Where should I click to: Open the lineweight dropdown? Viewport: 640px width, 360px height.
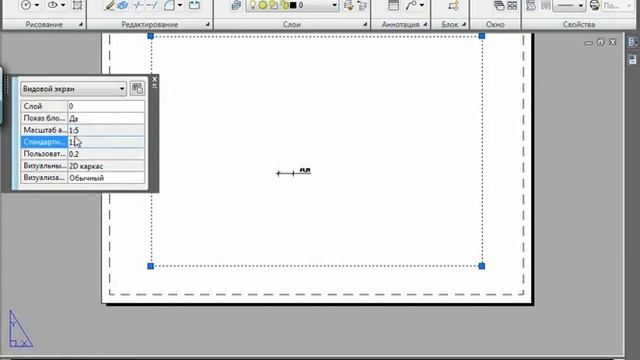pyautogui.click(x=581, y=5)
